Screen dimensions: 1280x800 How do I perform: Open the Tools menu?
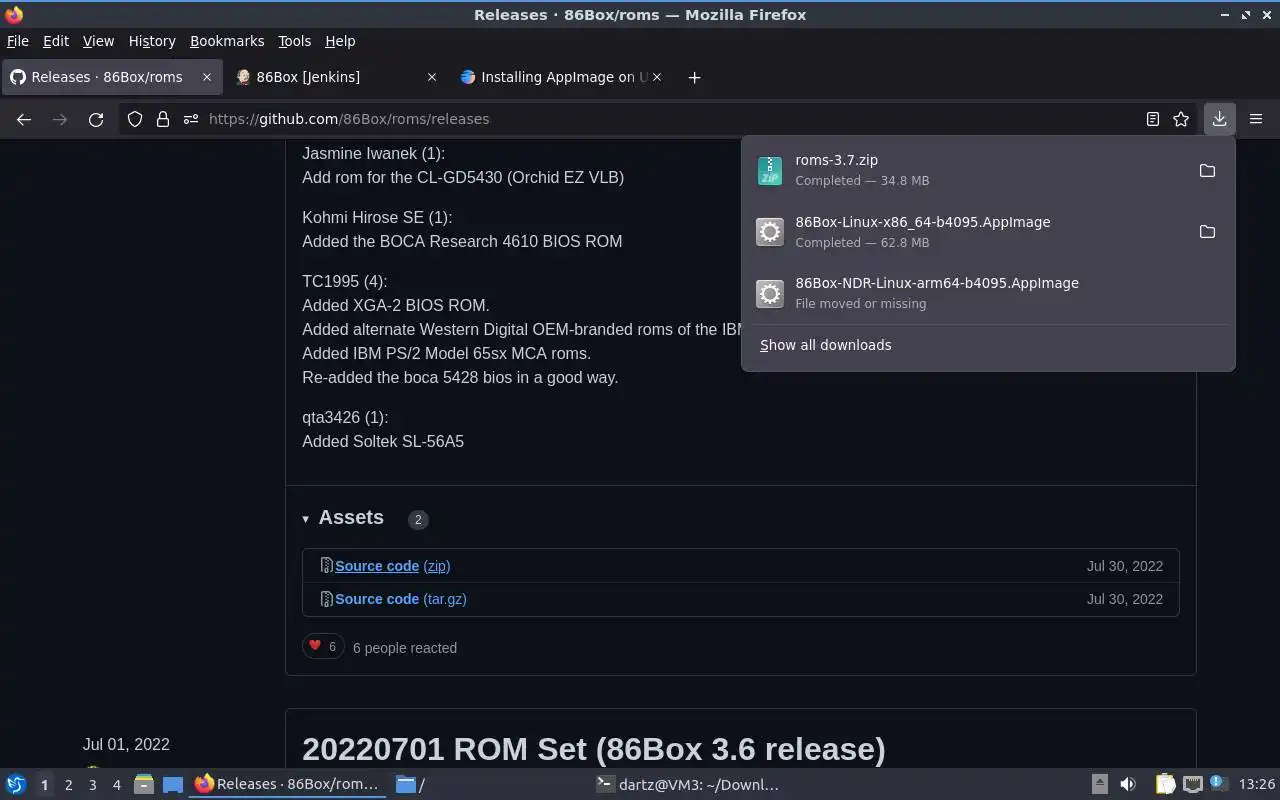point(295,41)
